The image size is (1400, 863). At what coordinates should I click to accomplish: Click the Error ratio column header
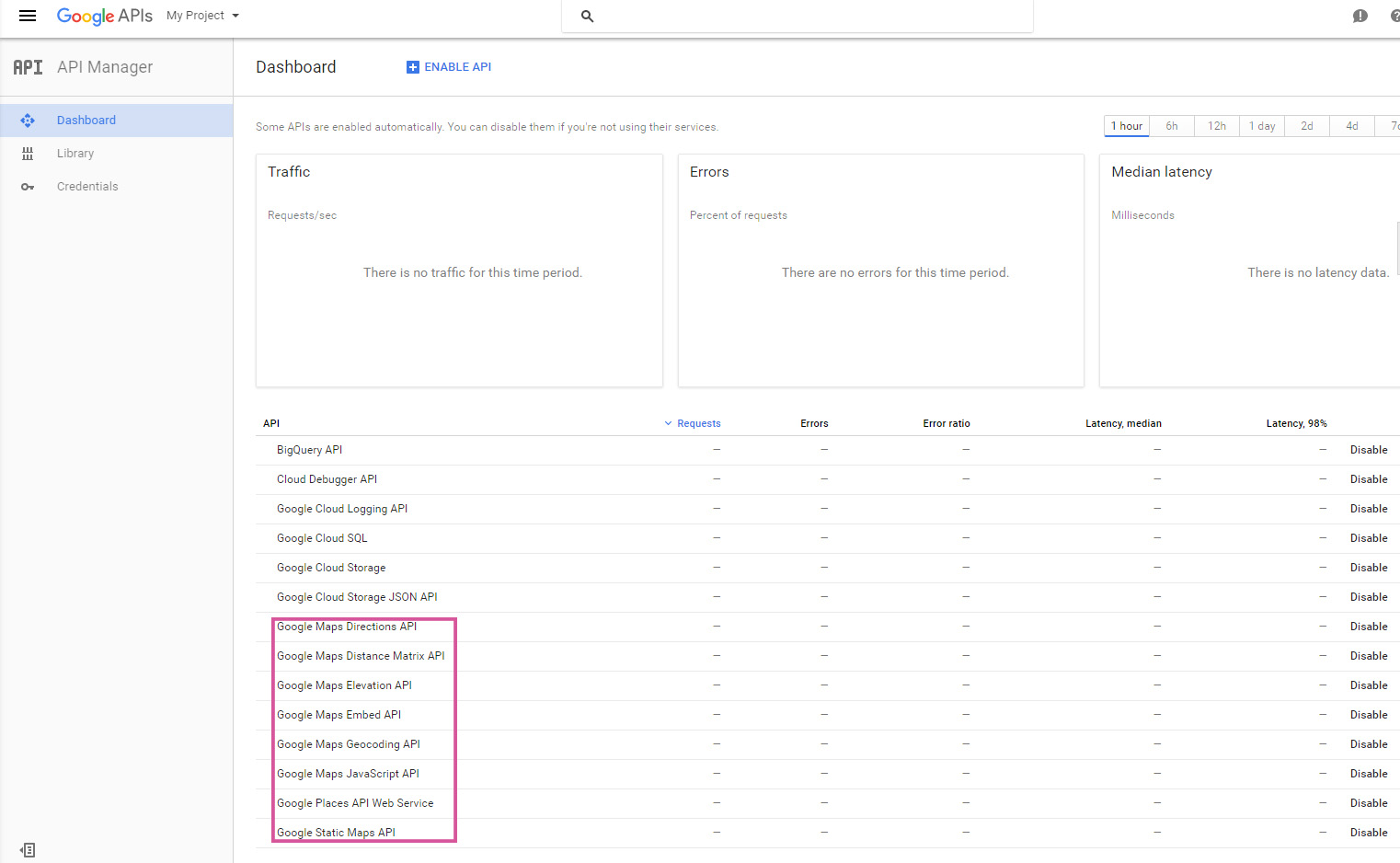point(947,423)
